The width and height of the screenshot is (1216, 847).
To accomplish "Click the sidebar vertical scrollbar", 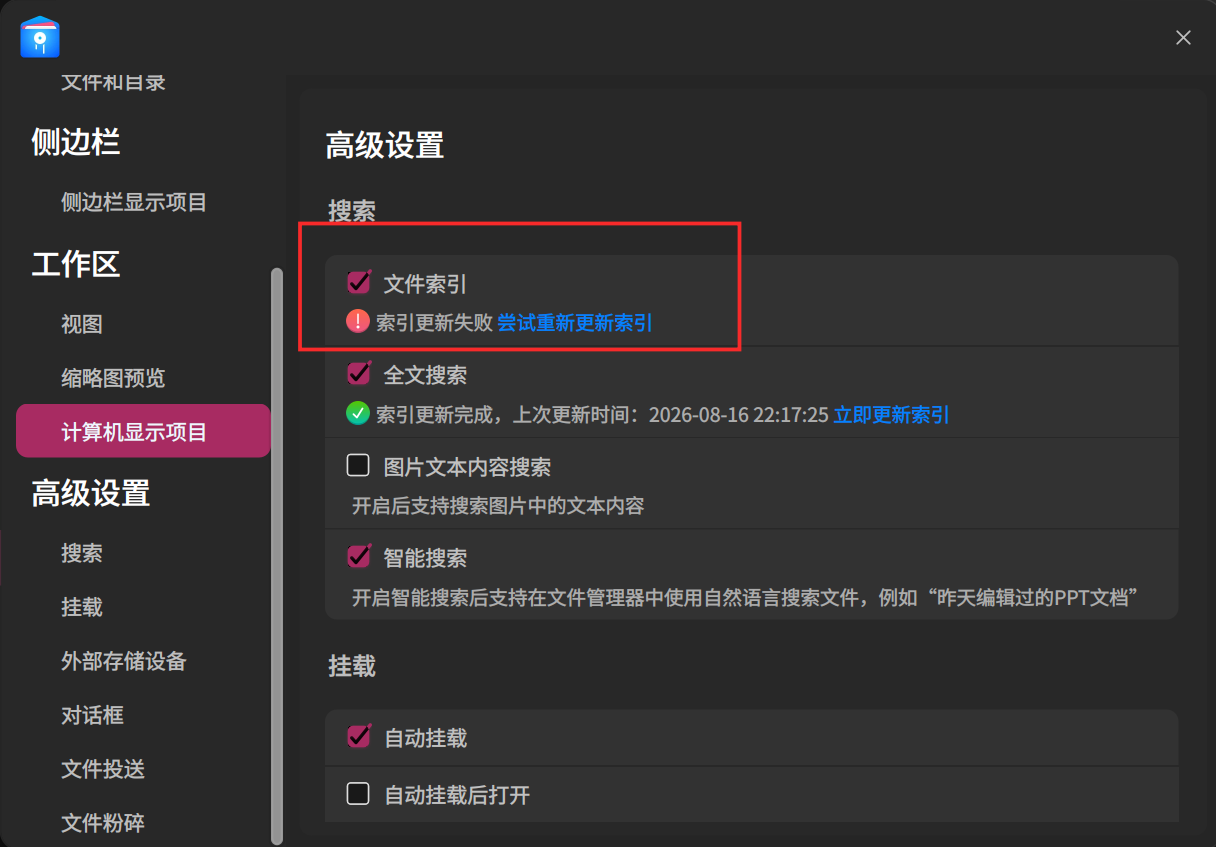I will pos(277,555).
